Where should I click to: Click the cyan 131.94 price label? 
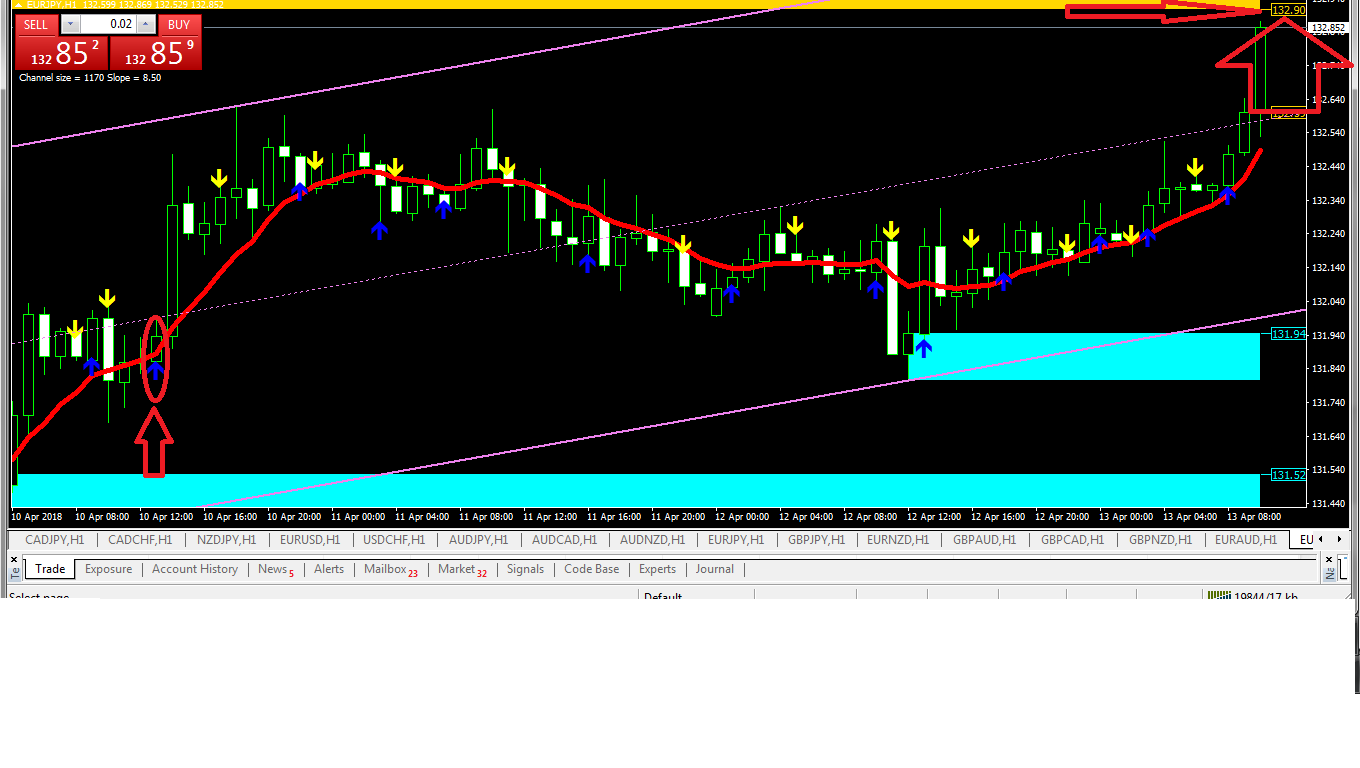[x=1288, y=334]
